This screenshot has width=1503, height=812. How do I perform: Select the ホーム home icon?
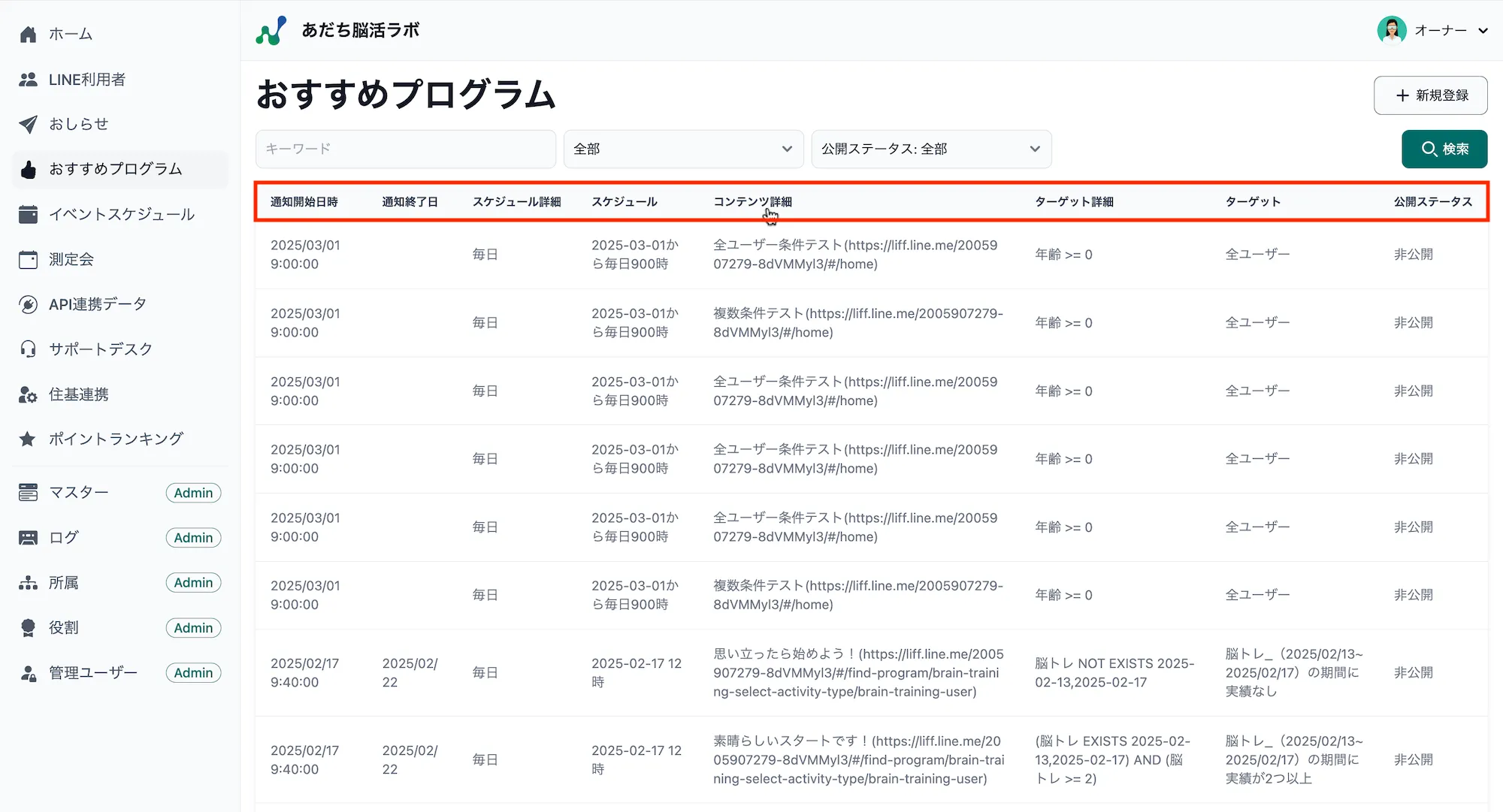pos(28,33)
